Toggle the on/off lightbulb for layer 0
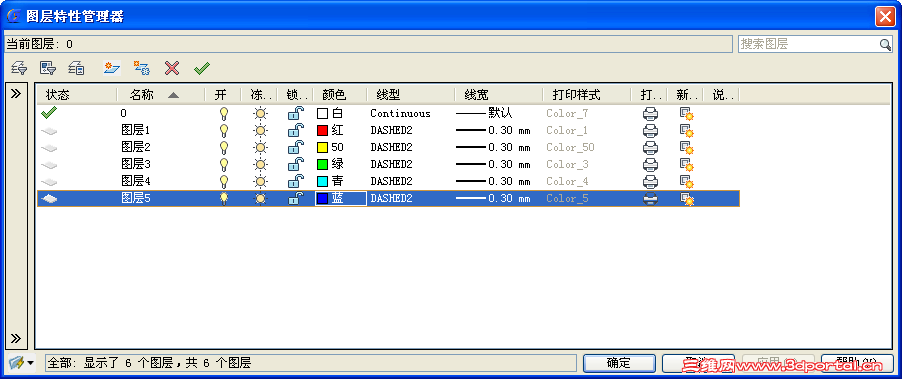This screenshot has width=902, height=379. pos(224,113)
